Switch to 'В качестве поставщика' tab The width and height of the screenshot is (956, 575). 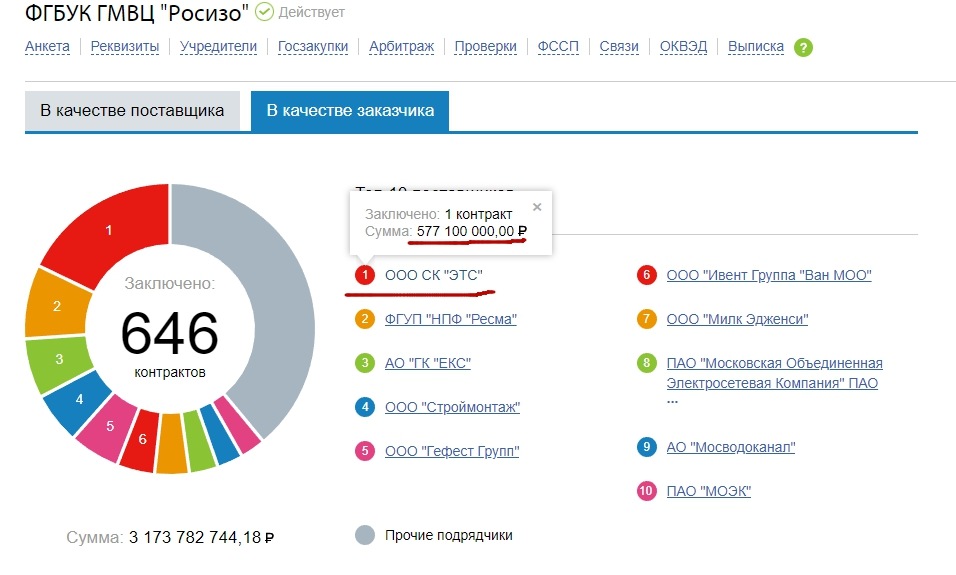click(x=132, y=110)
